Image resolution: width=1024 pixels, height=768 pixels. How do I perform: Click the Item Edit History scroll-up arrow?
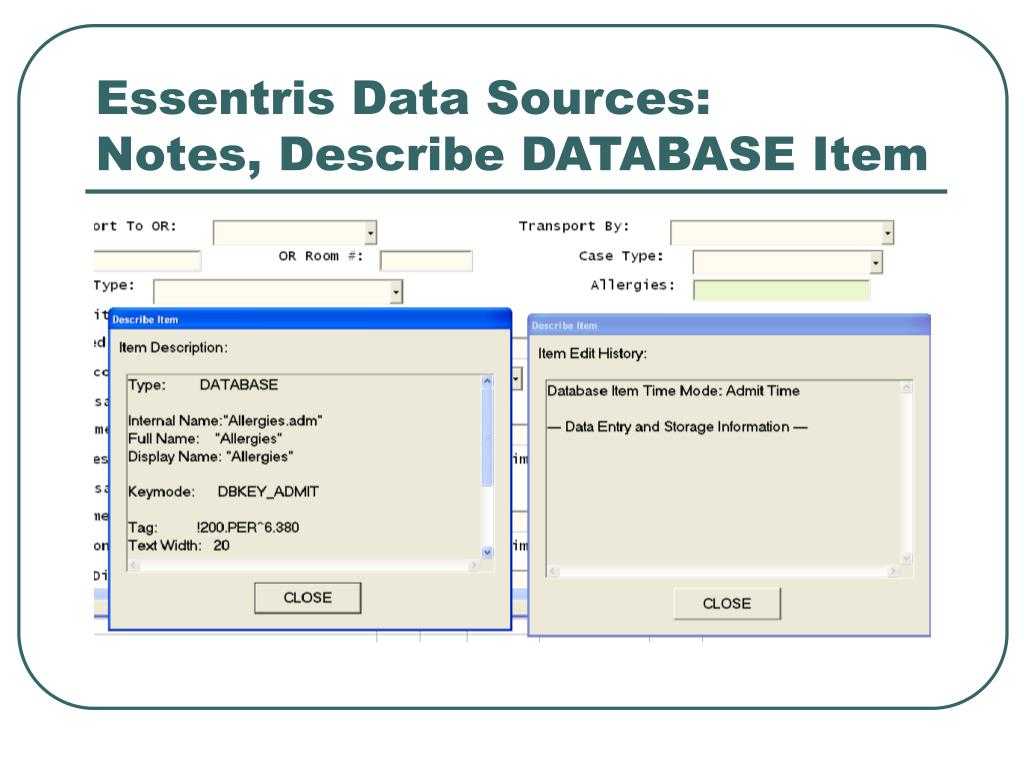click(x=906, y=387)
